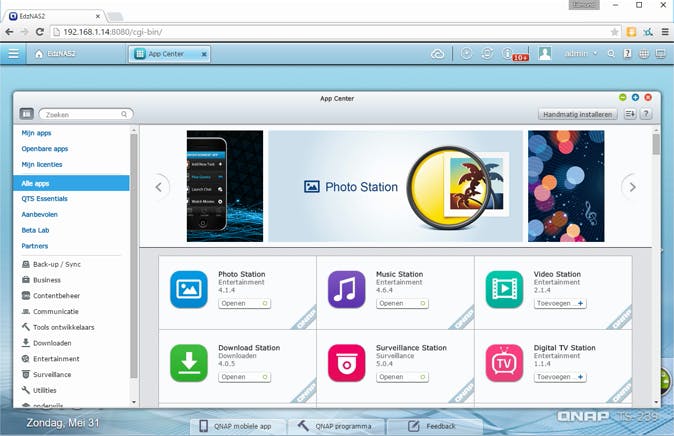Toggle the App Center sidebar view icon

(x=27, y=114)
